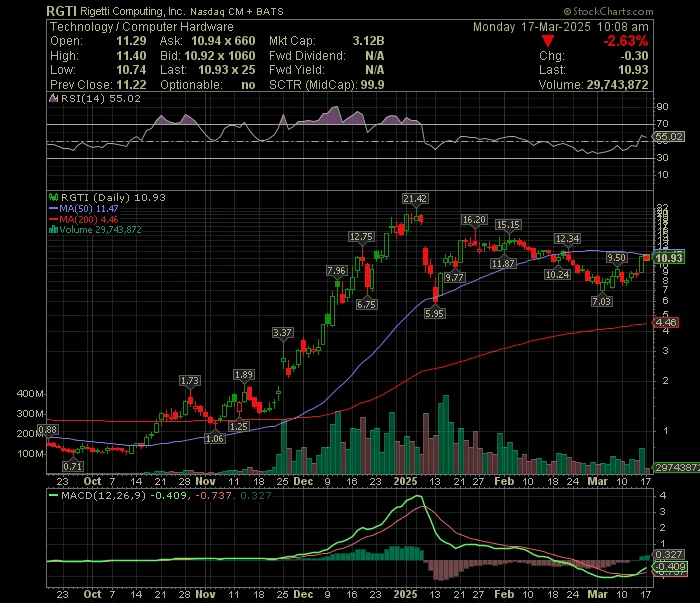Click the 1.73 price high label
Viewport: 700px width, 603px height.
tap(190, 381)
